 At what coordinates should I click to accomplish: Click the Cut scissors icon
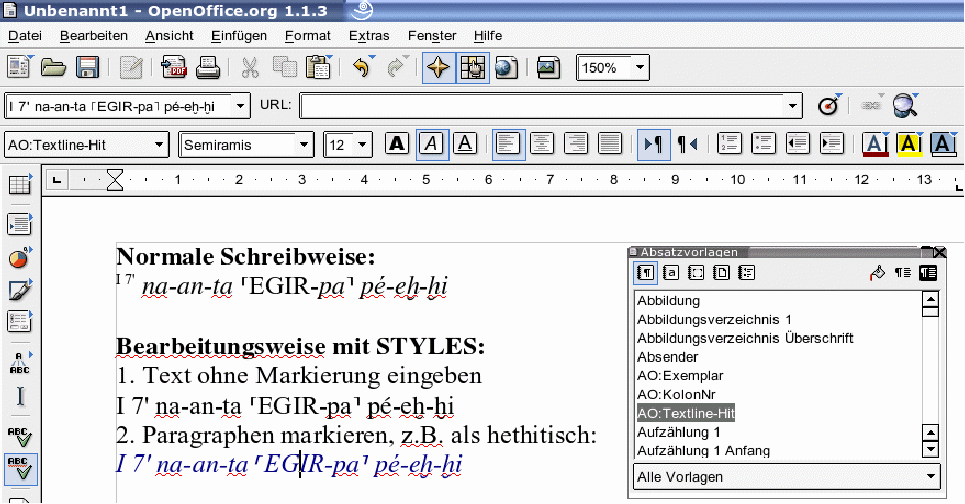click(x=250, y=68)
